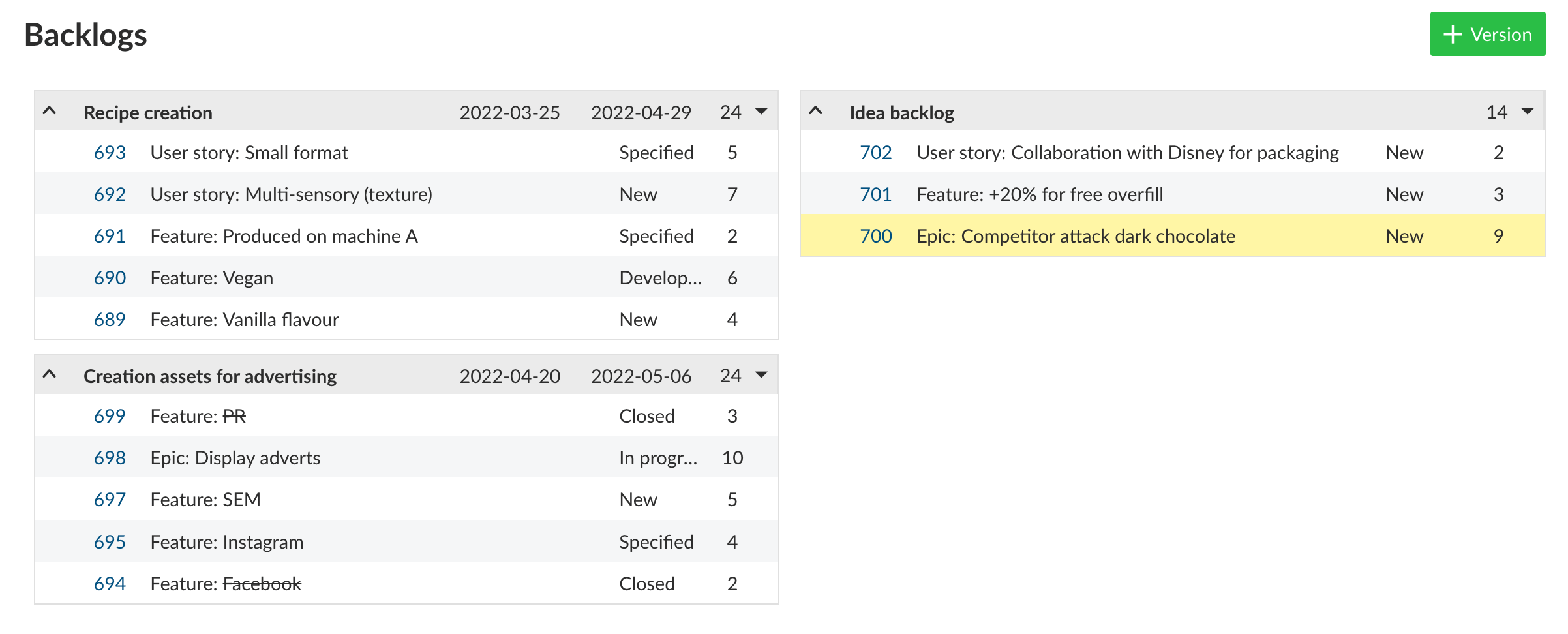
Task: Open the Idea backlog options dropdown arrow
Action: 1527,112
